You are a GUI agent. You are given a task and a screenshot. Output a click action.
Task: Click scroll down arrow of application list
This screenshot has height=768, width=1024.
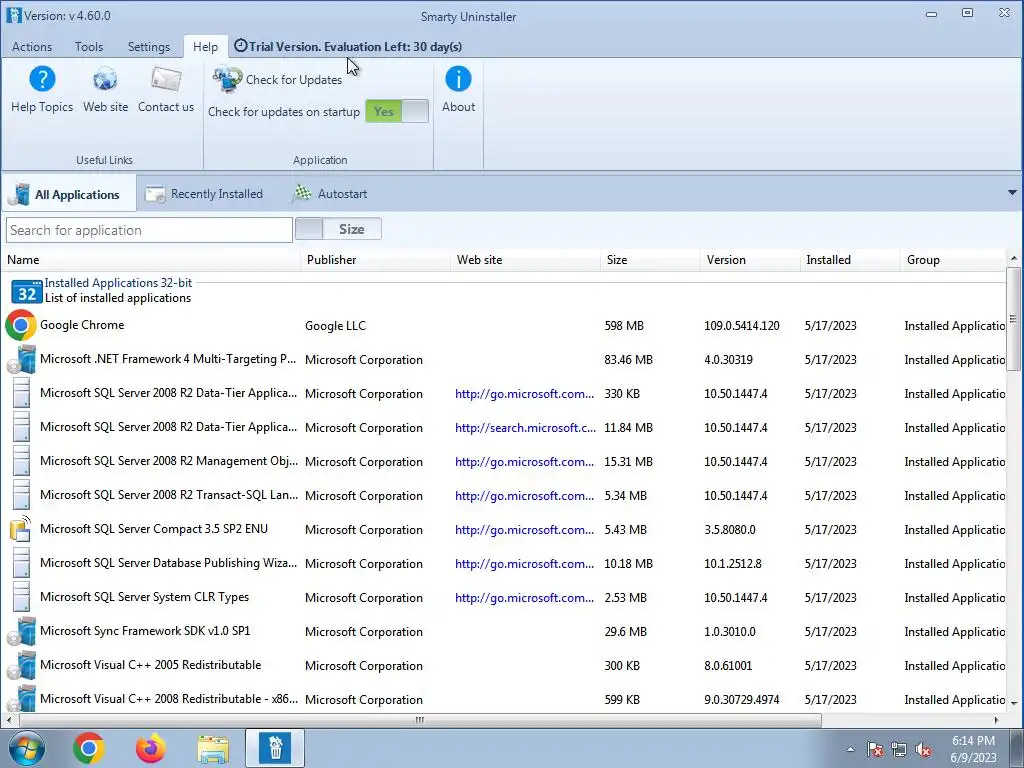(1014, 703)
